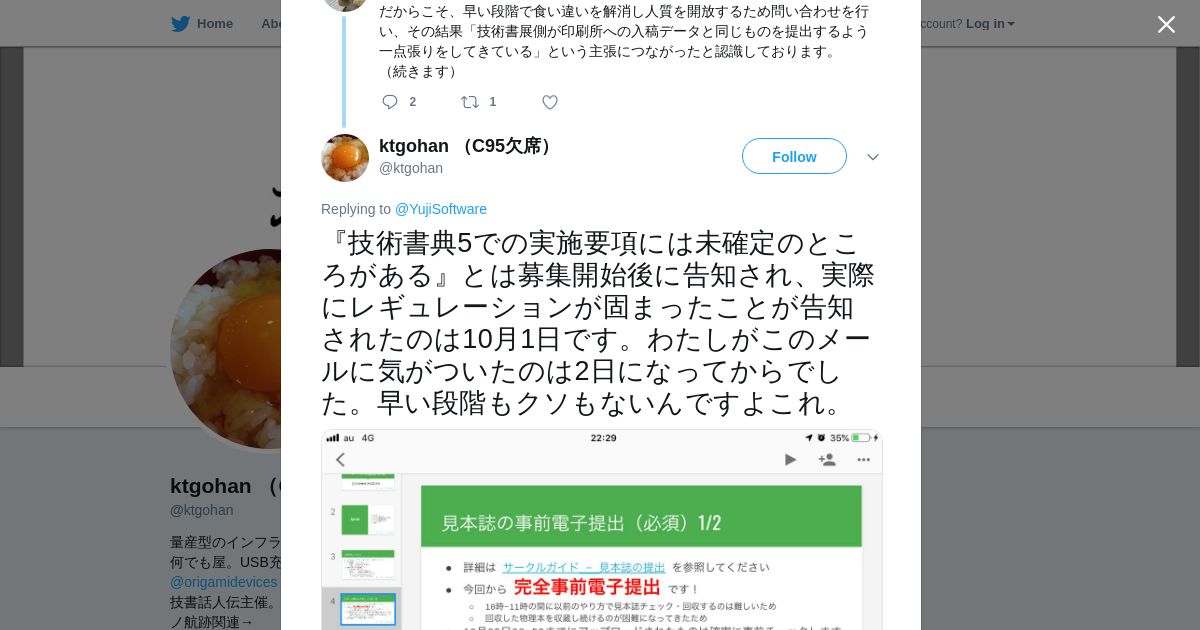Viewport: 1200px width, 630px height.
Task: Expand the tweet options chevron next to Follow
Action: [x=873, y=157]
